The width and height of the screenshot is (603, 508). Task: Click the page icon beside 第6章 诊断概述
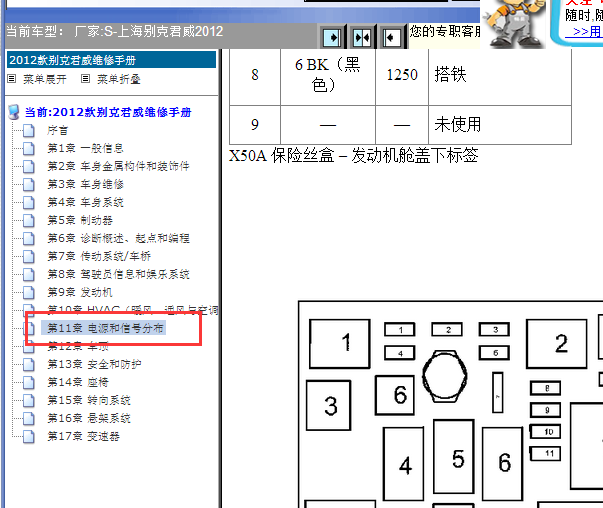28,239
